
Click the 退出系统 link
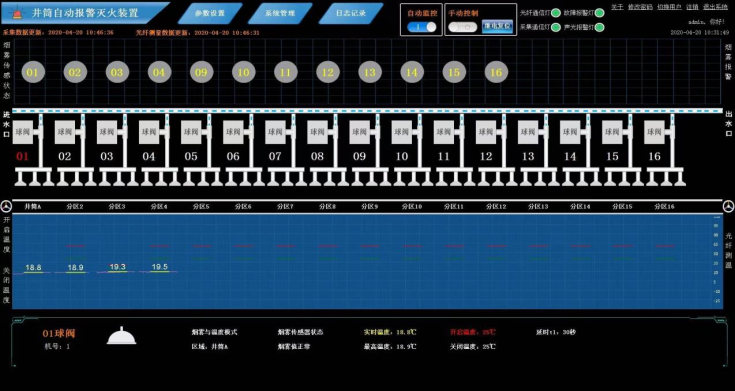click(715, 7)
